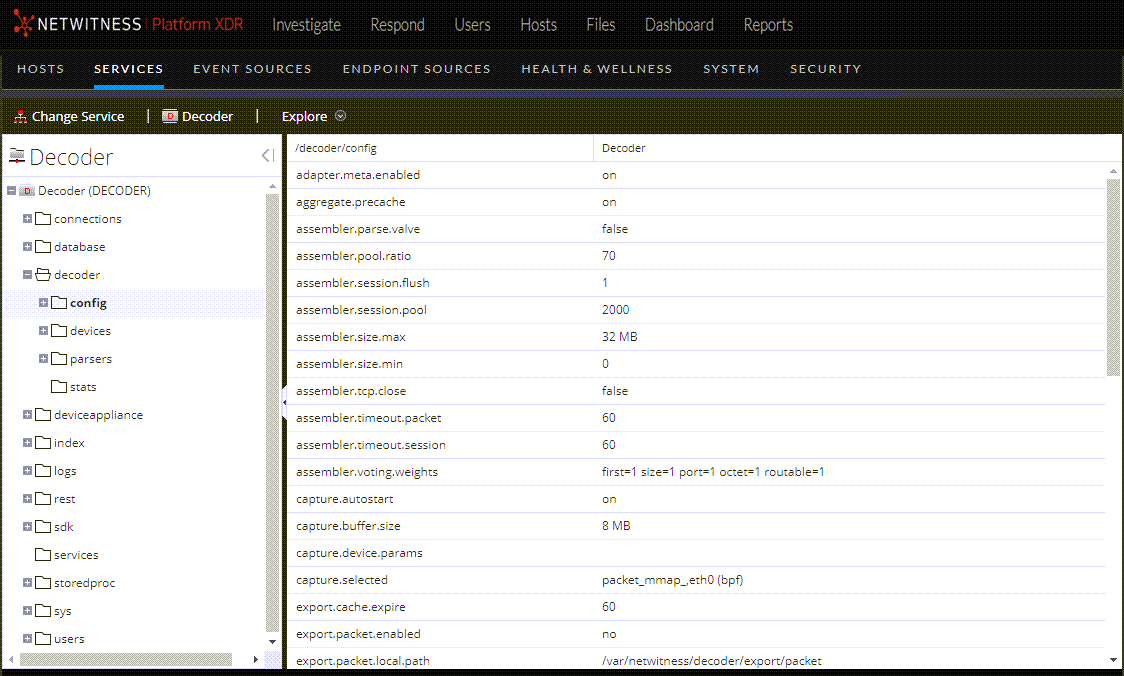Collapse the explorer panel using the chevron icon

267,155
